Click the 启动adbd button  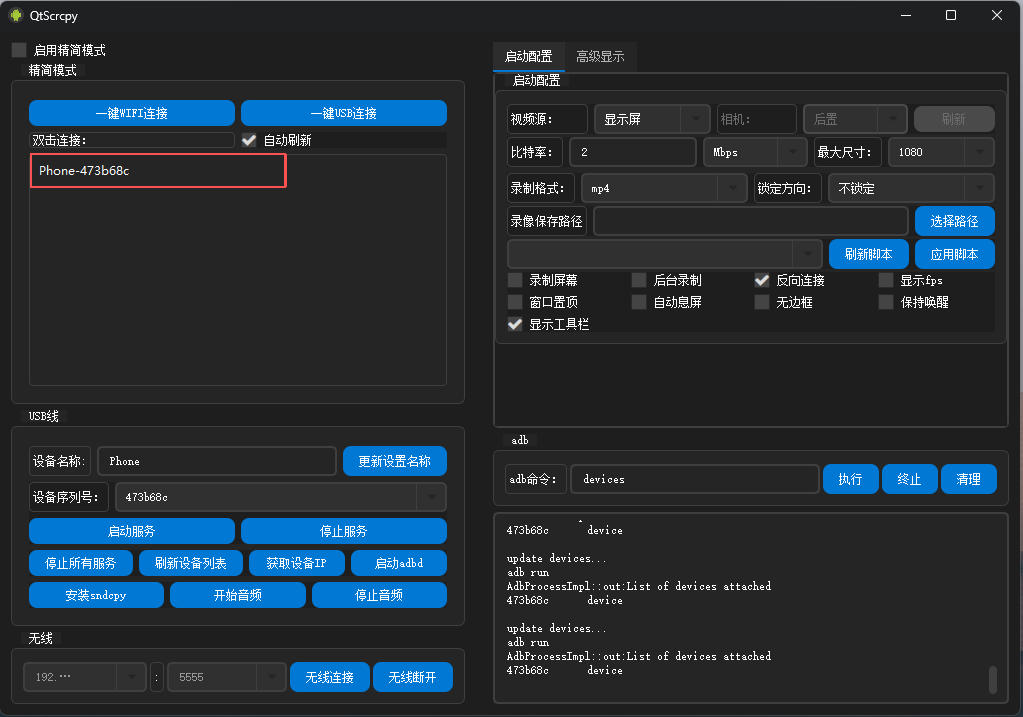click(x=399, y=563)
